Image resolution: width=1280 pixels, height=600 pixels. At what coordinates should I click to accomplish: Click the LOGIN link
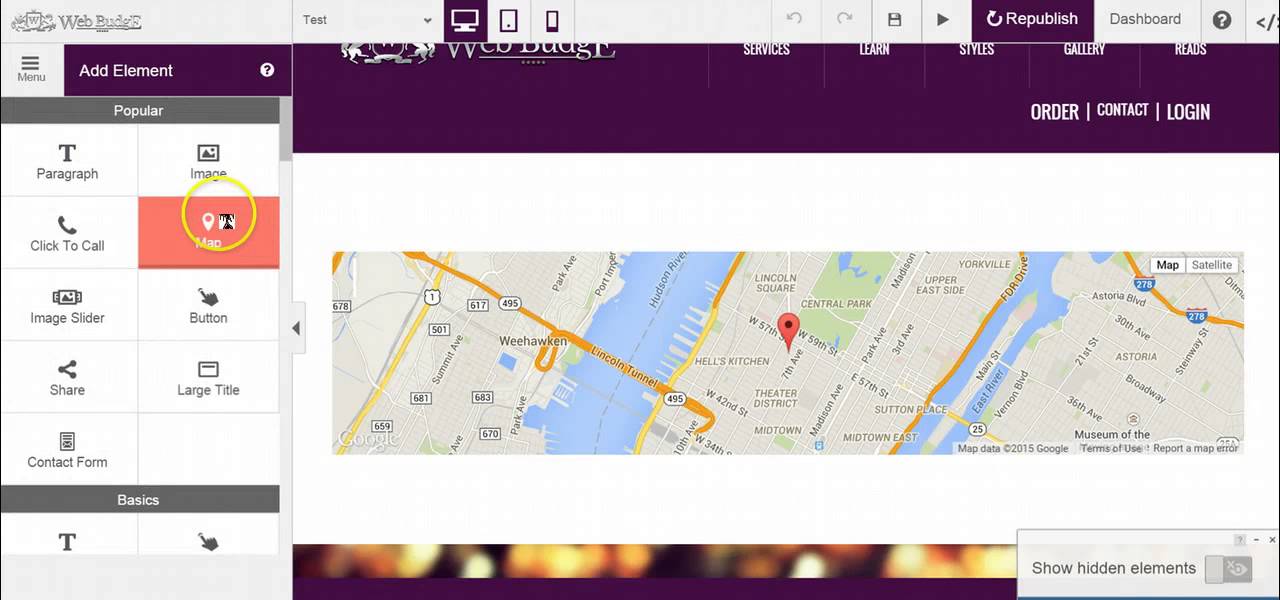[1188, 112]
